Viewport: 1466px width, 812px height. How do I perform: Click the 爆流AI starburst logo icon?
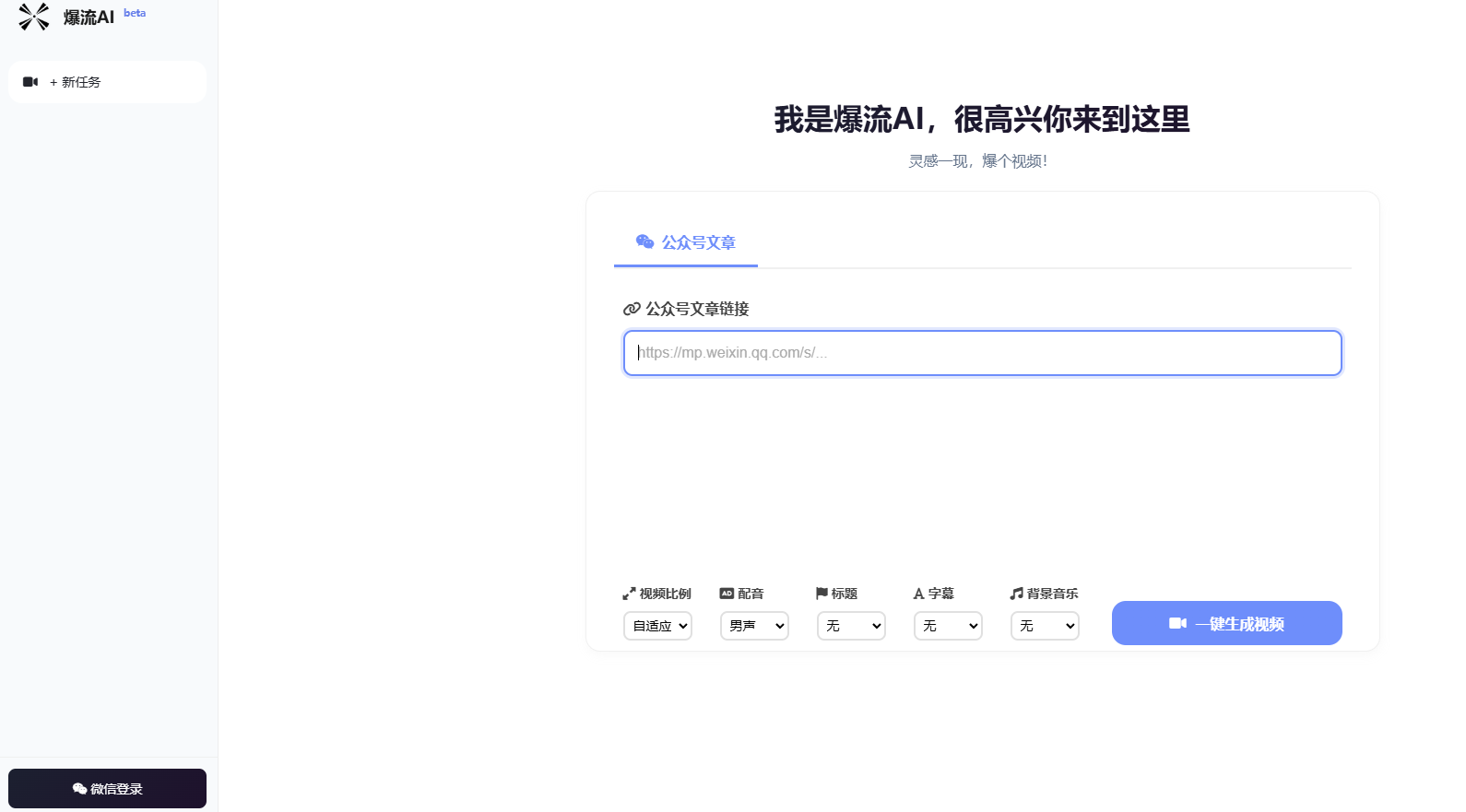[34, 17]
